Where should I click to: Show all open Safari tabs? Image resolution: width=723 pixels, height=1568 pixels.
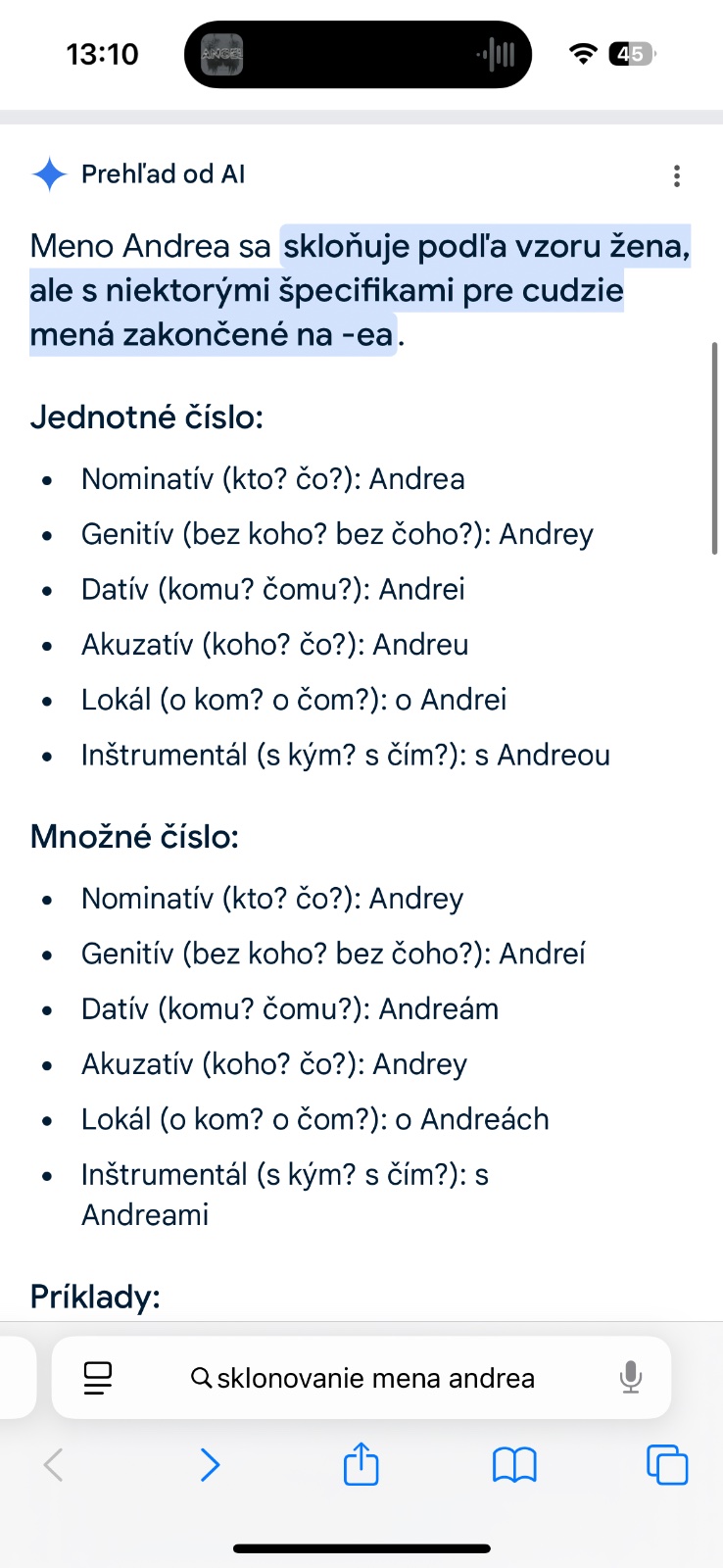667,1465
